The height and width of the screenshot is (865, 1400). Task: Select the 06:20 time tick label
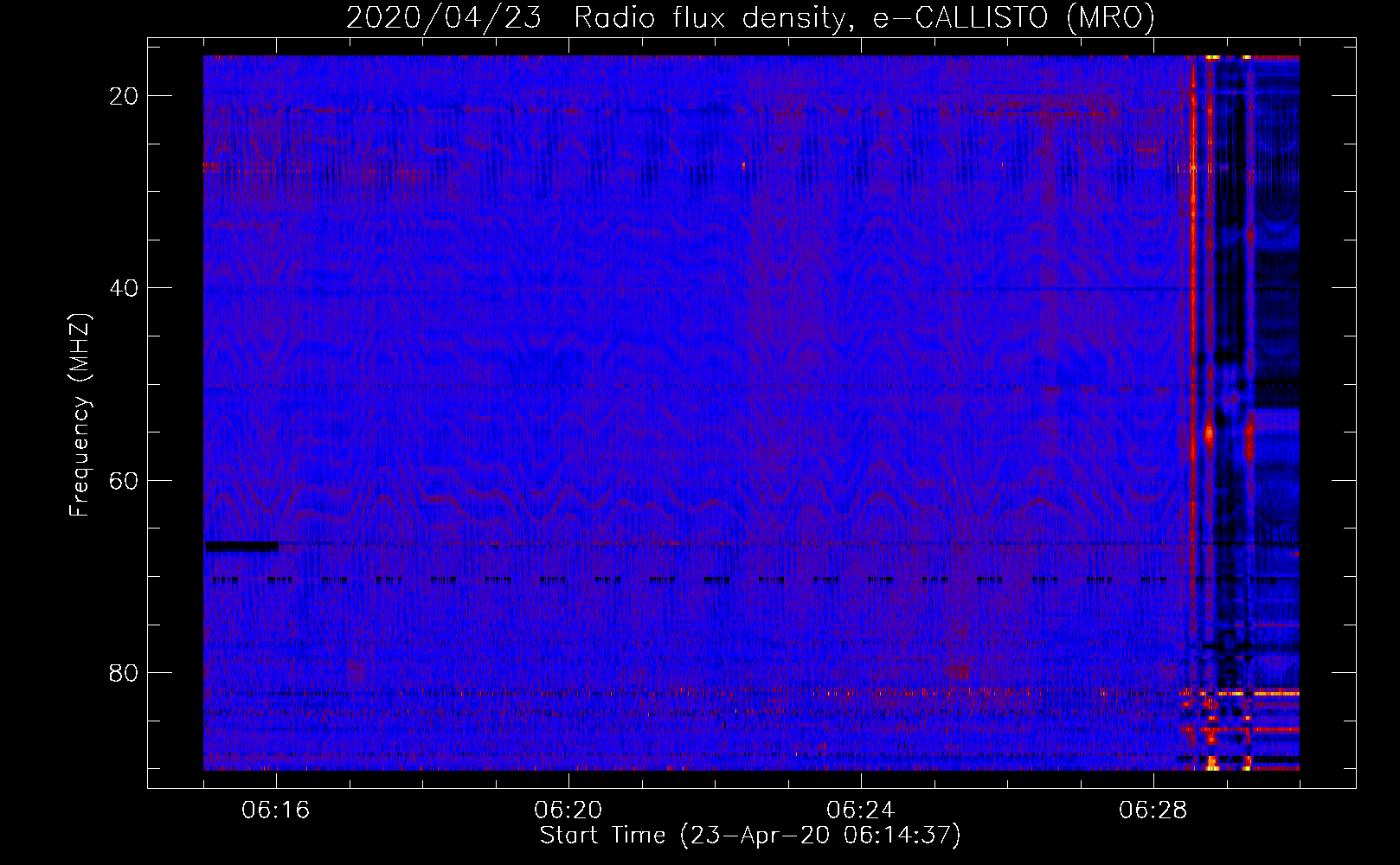click(x=568, y=811)
